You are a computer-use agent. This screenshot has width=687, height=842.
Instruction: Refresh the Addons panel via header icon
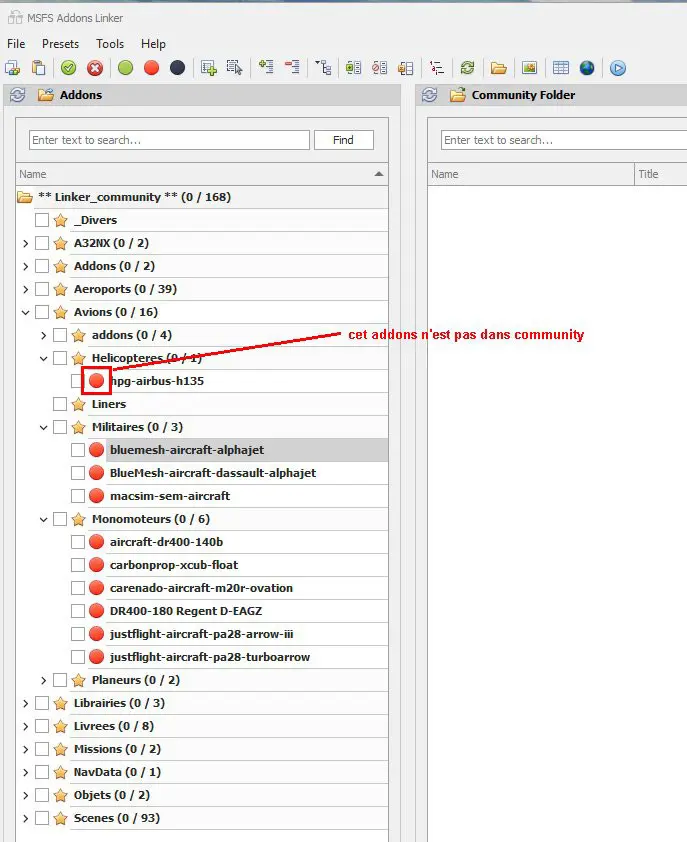pos(17,95)
